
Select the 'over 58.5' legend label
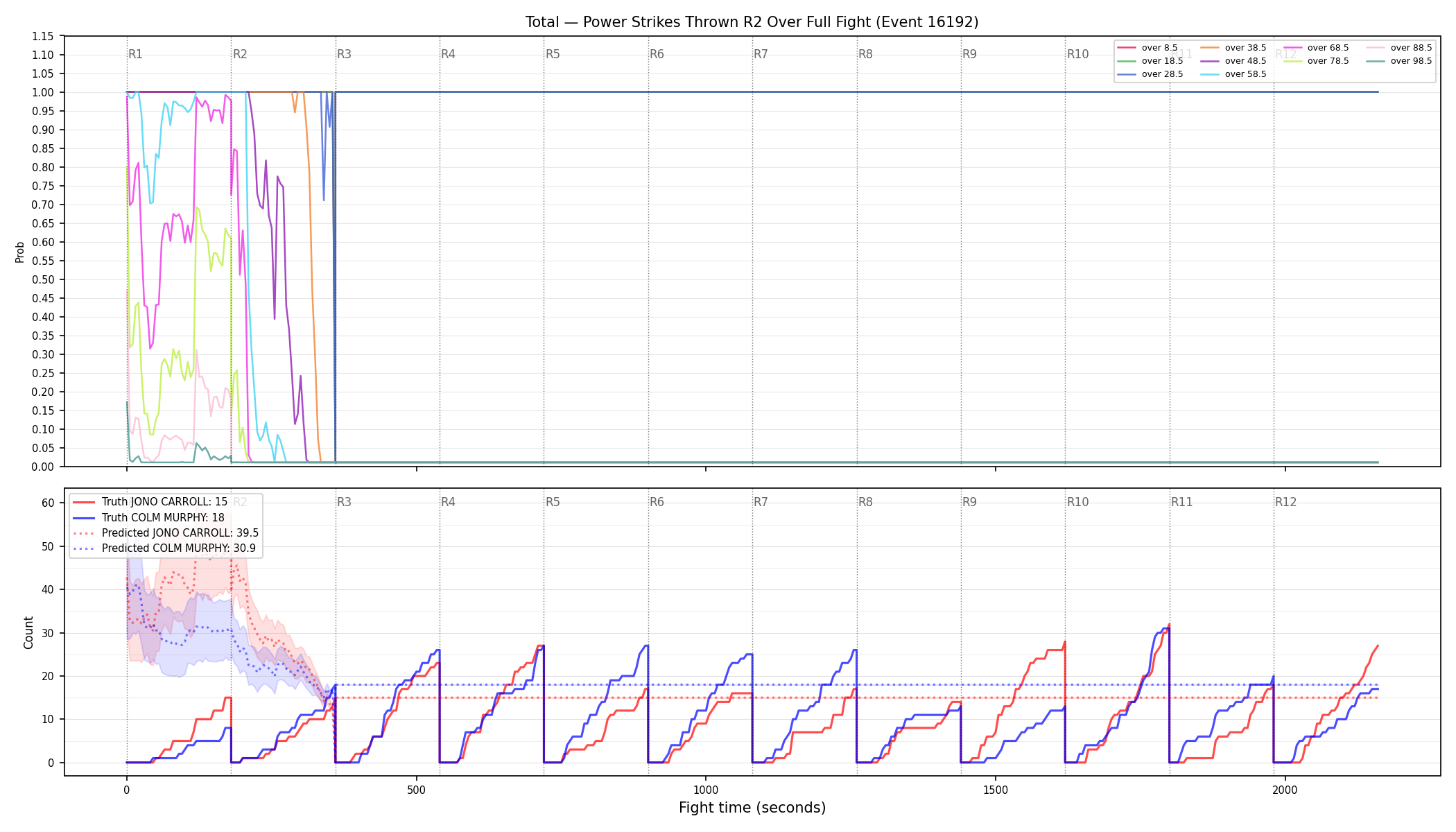(1245, 74)
